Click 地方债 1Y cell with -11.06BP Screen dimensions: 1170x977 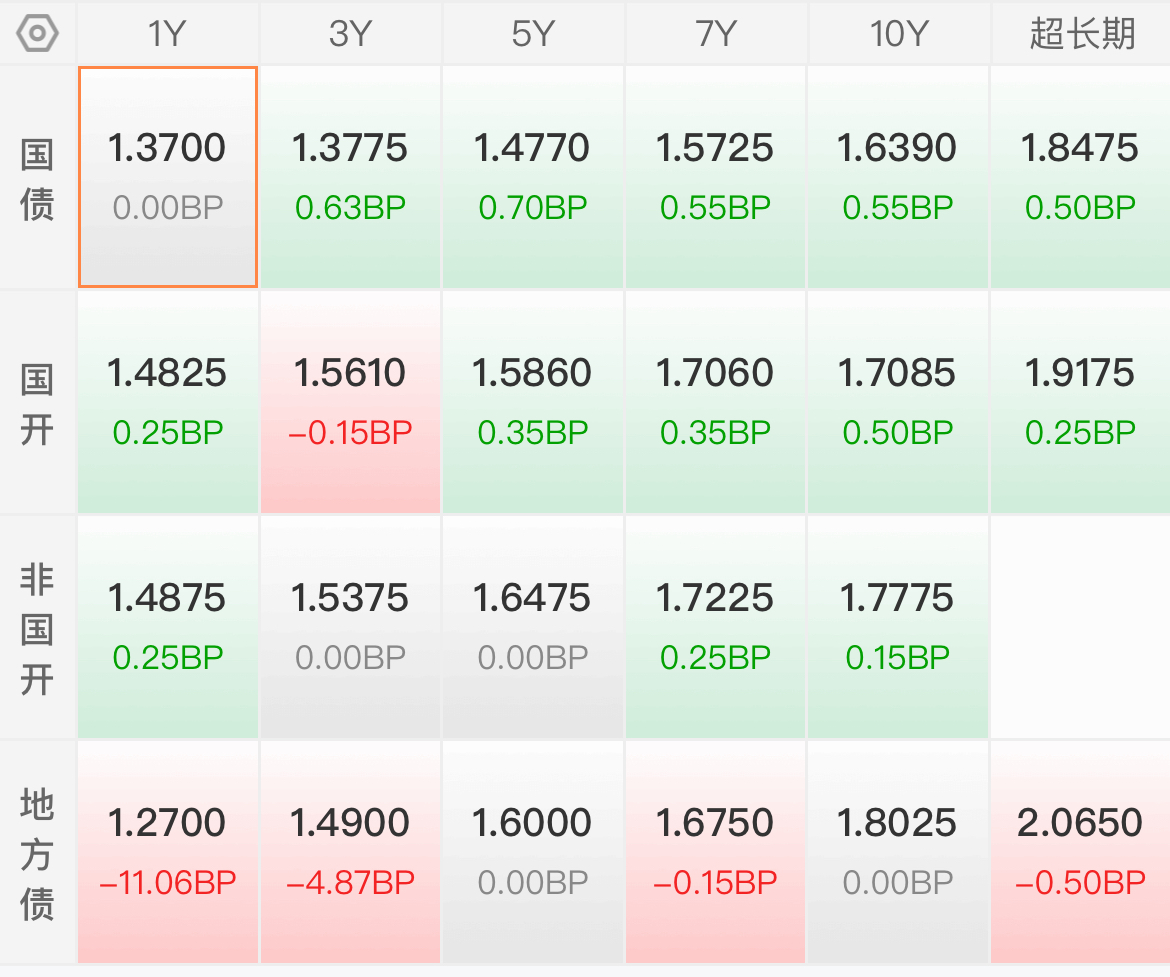click(168, 852)
